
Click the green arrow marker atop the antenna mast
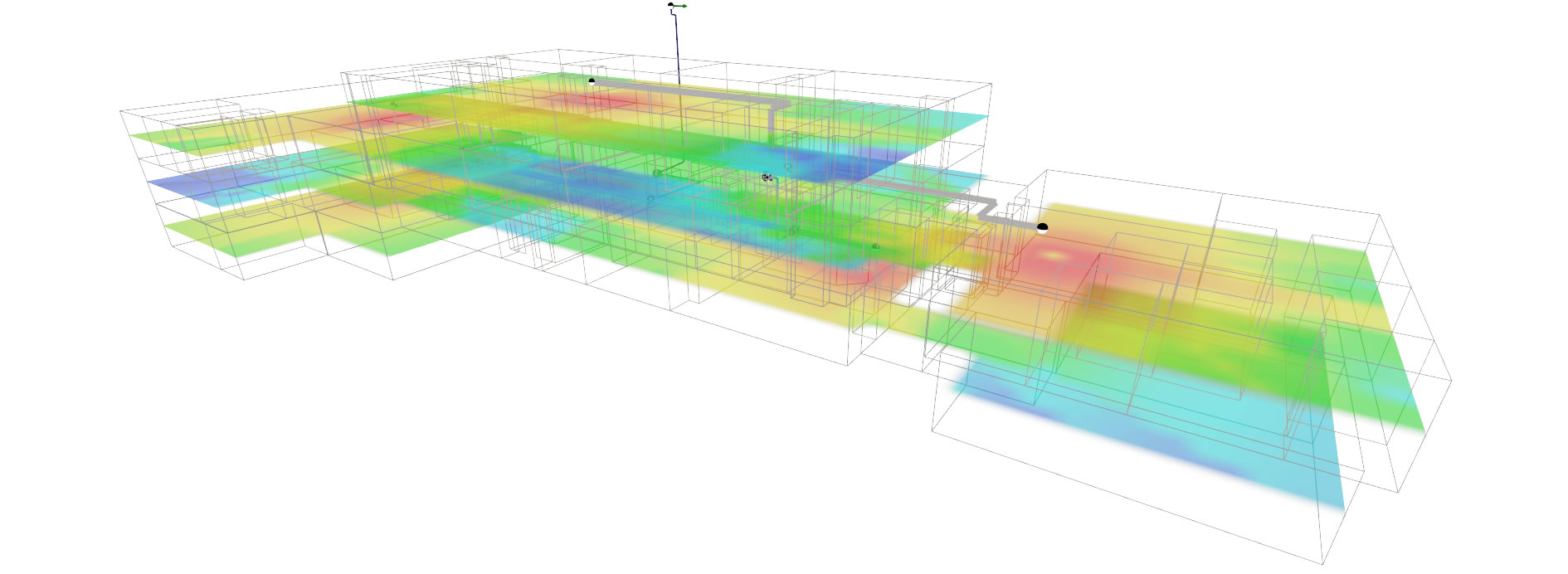[x=682, y=6]
